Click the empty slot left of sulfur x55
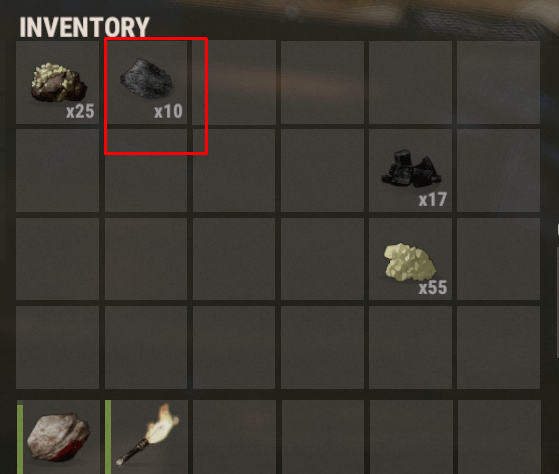The height and width of the screenshot is (474, 559). coord(322,259)
